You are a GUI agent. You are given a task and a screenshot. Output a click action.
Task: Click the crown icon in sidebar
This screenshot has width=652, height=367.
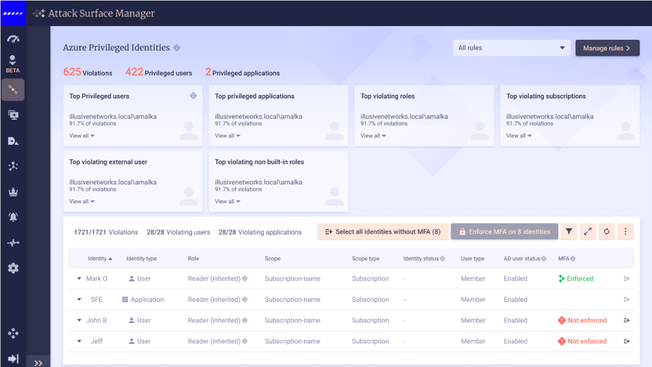(13, 192)
